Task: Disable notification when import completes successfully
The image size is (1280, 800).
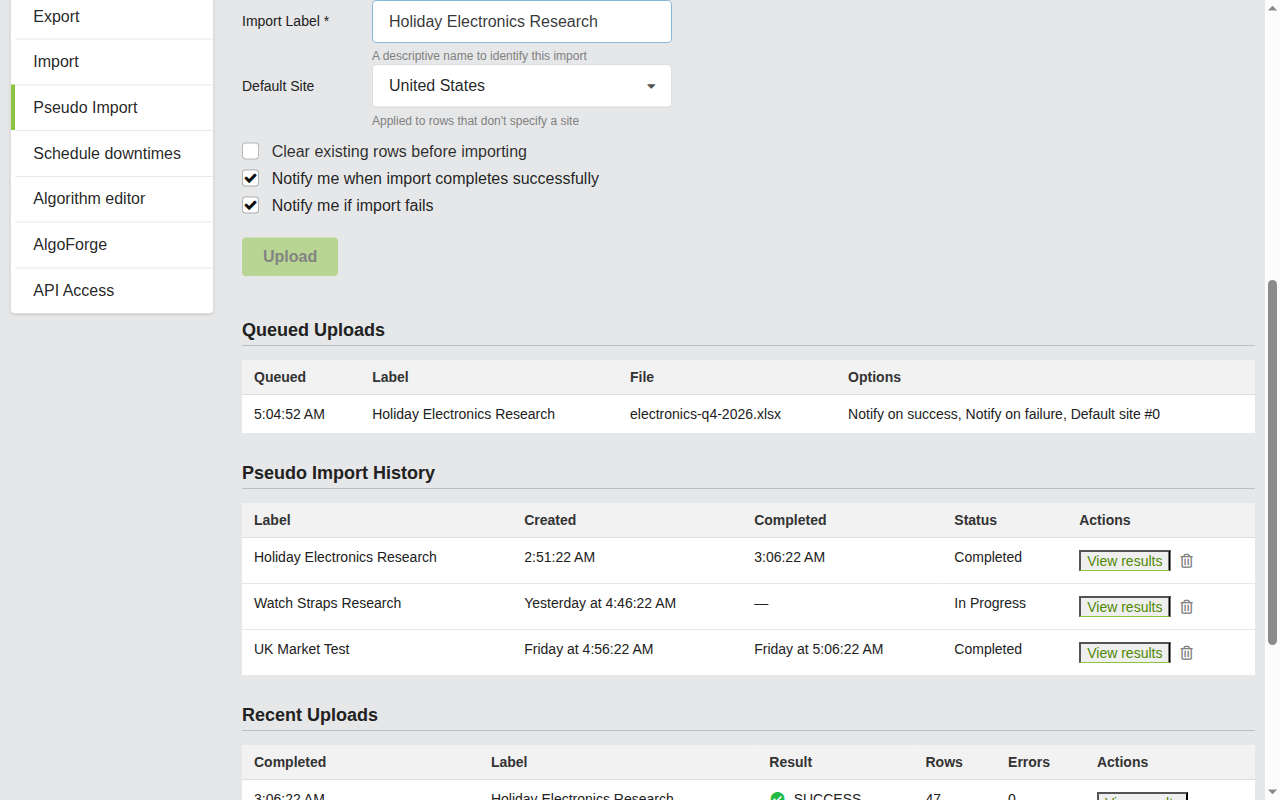Action: (250, 178)
